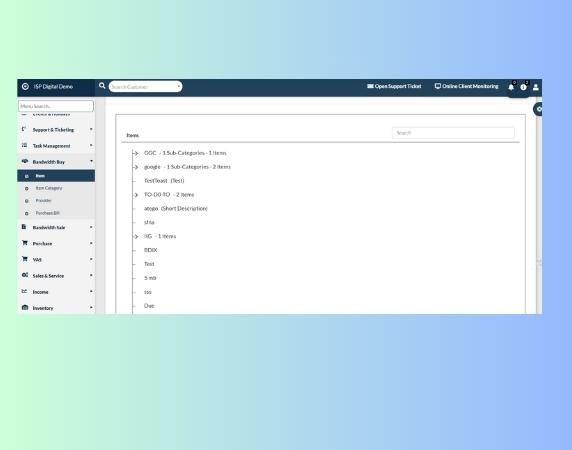Click the magnifier search icon in header
This screenshot has height=450, width=572.
click(x=102, y=86)
